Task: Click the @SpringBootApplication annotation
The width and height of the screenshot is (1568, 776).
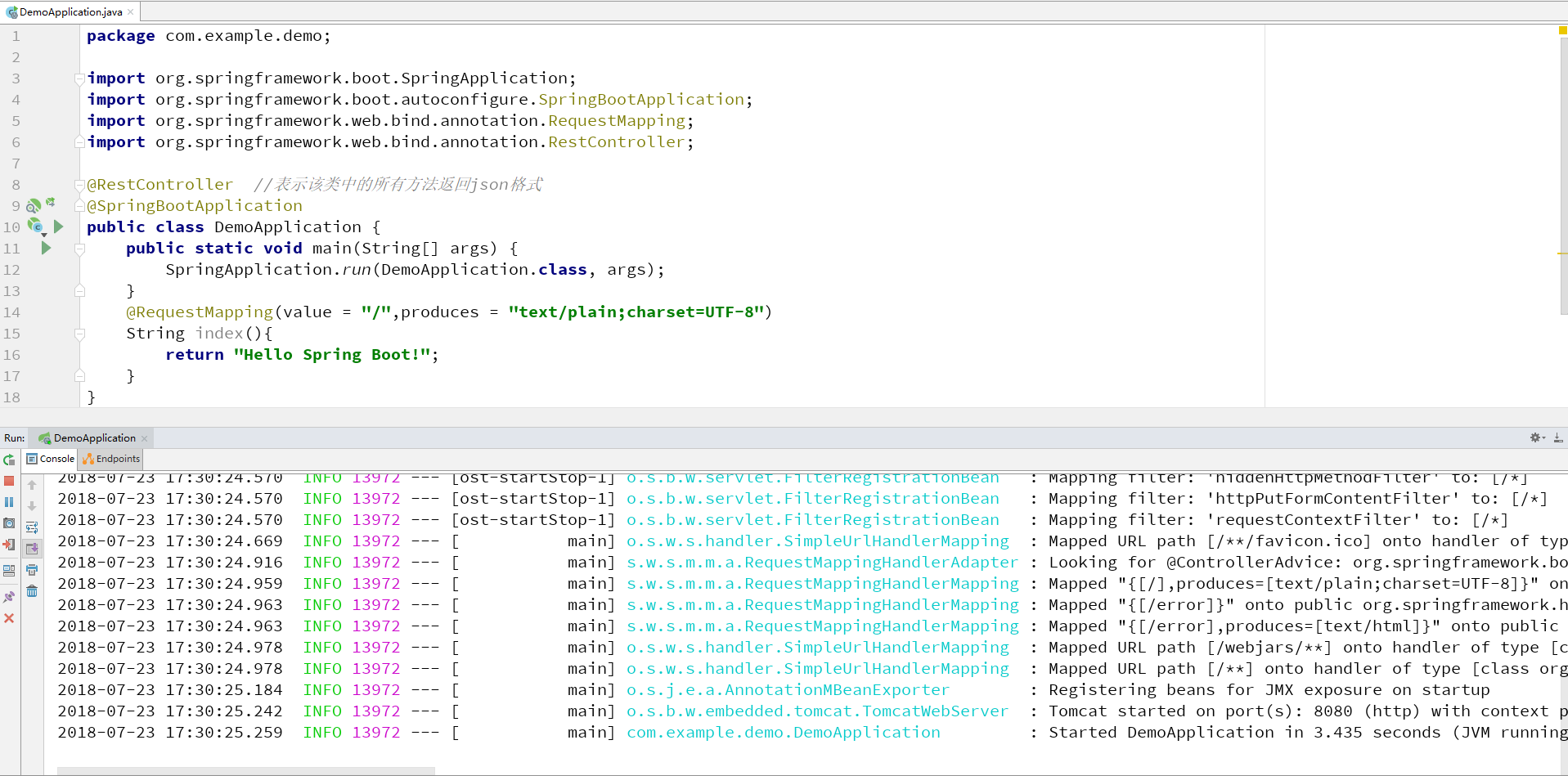Action: (195, 206)
